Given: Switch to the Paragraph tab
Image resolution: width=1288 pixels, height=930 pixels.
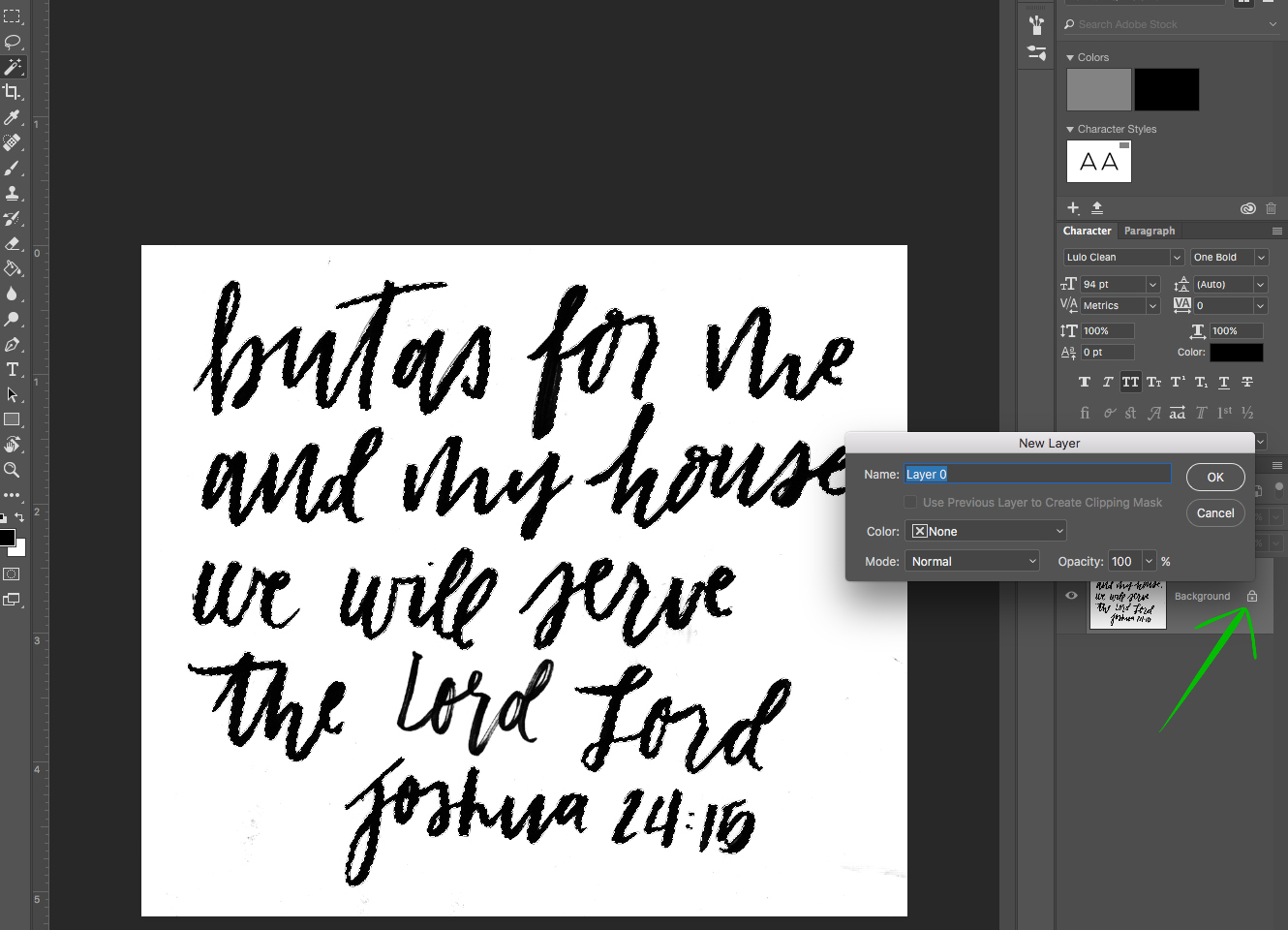Looking at the screenshot, I should click(1150, 231).
